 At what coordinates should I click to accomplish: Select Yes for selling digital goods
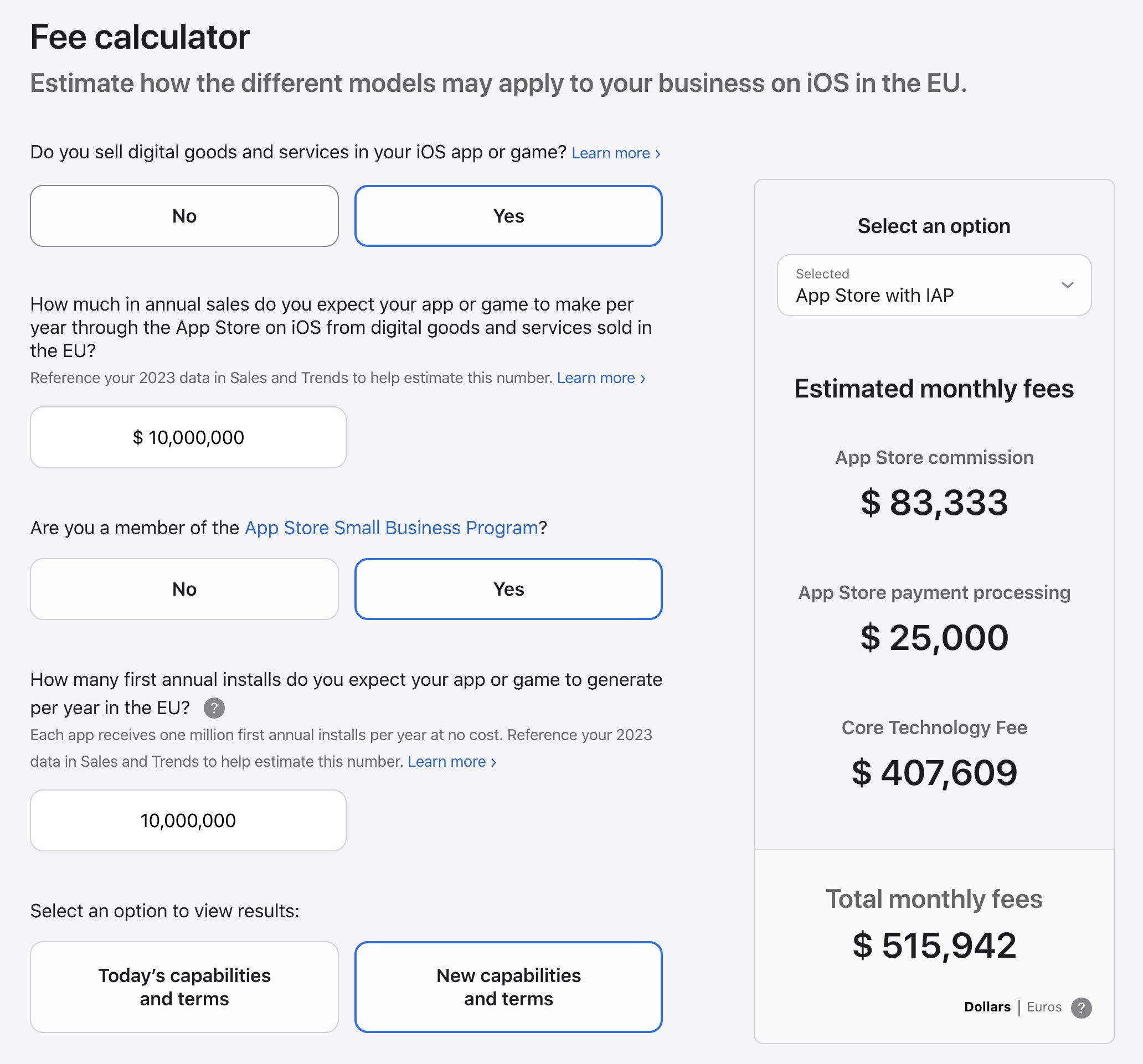[x=508, y=216]
